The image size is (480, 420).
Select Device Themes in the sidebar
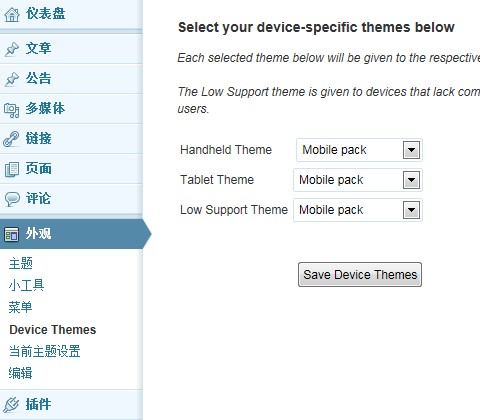(53, 330)
